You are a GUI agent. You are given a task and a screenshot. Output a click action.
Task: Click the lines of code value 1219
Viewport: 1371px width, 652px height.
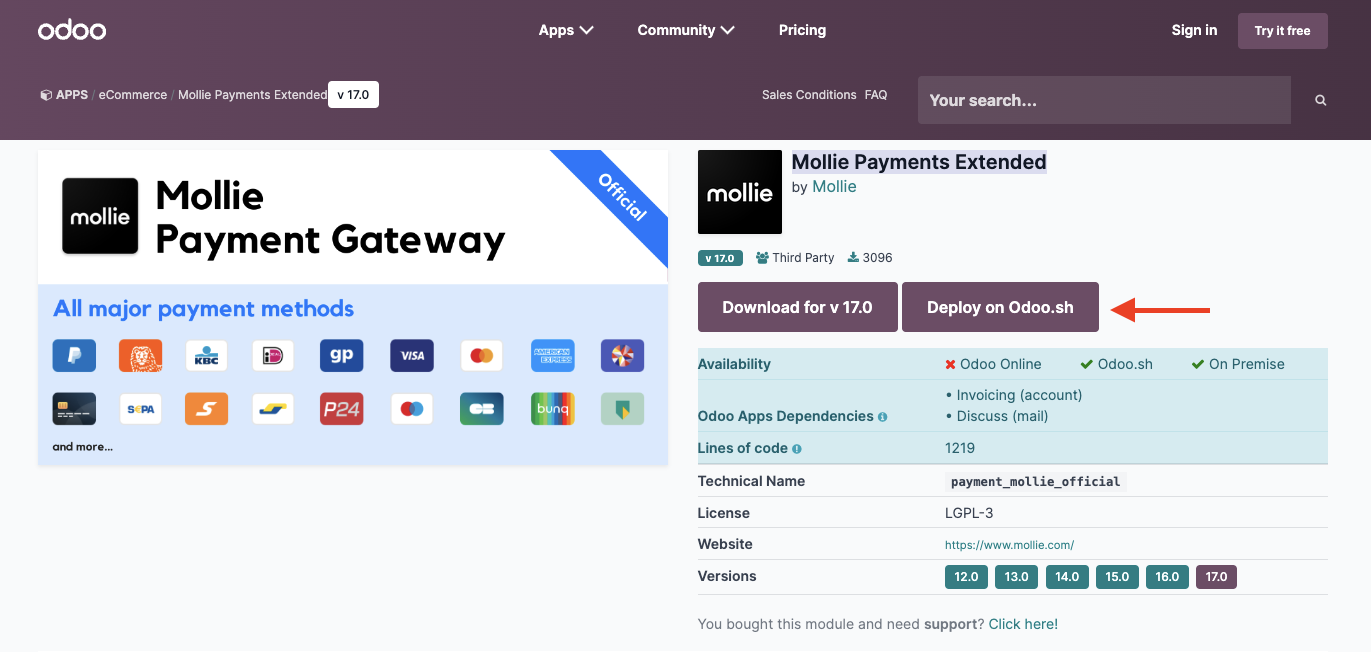pyautogui.click(x=960, y=448)
